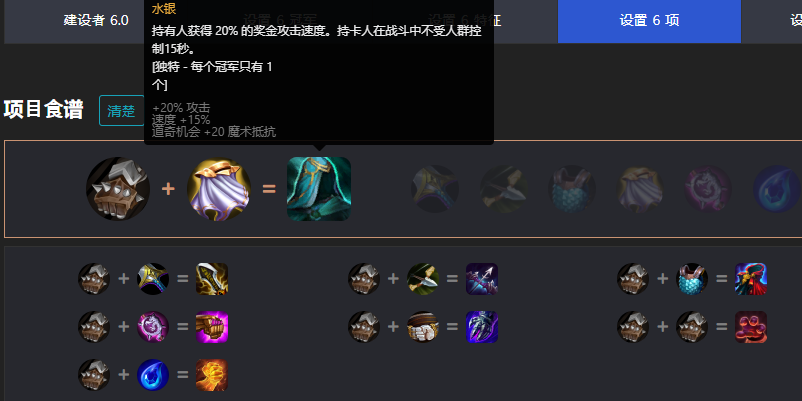802x401 pixels.
Task: Click the Infinity Edge recipe result icon
Action: [x=212, y=279]
